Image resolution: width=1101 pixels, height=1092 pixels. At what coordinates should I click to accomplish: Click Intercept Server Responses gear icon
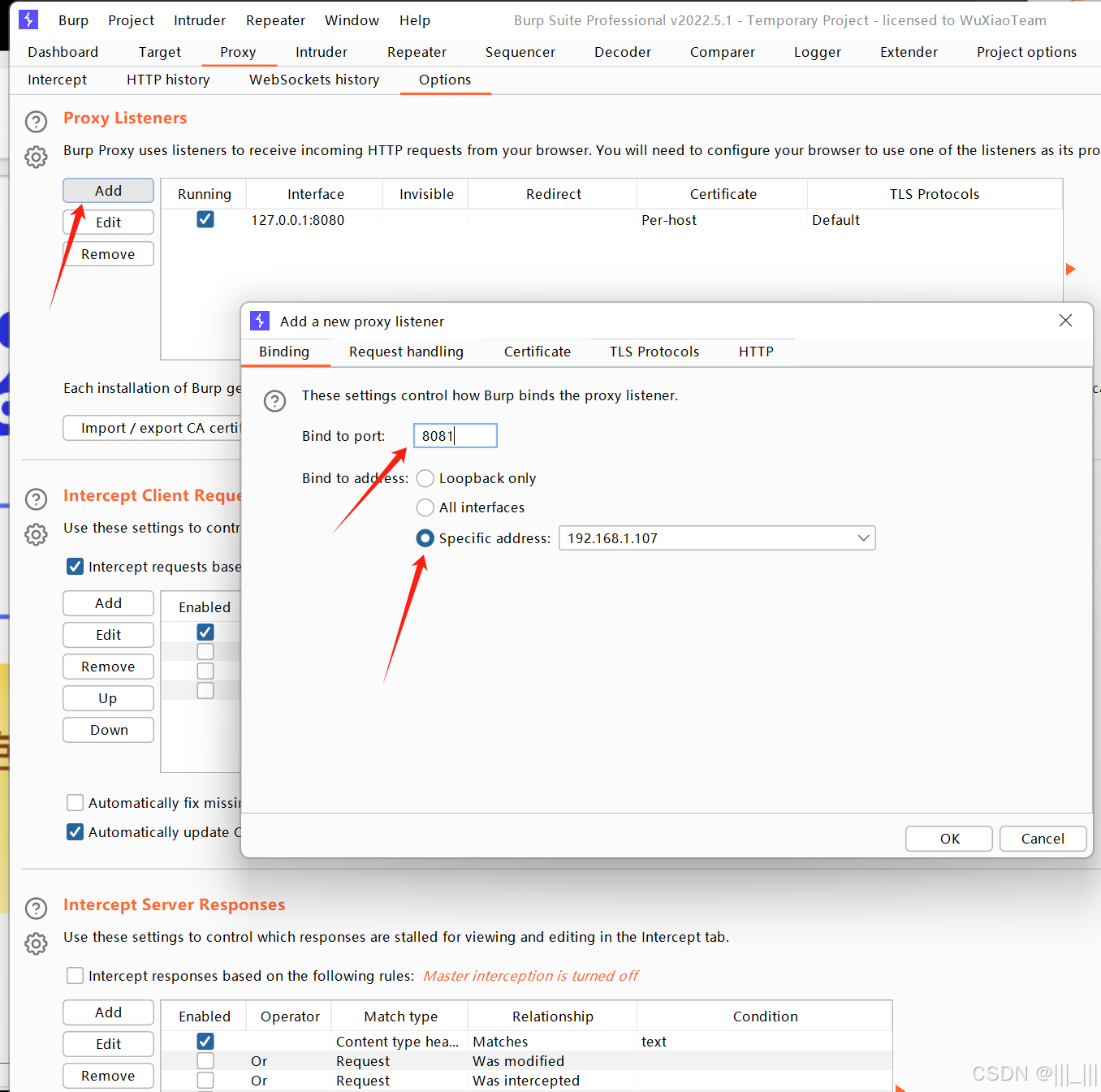click(36, 943)
